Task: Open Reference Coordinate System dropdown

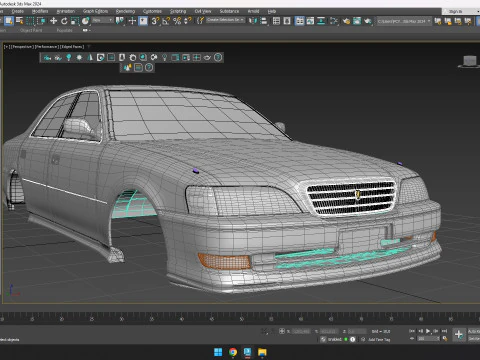Action: (103, 21)
